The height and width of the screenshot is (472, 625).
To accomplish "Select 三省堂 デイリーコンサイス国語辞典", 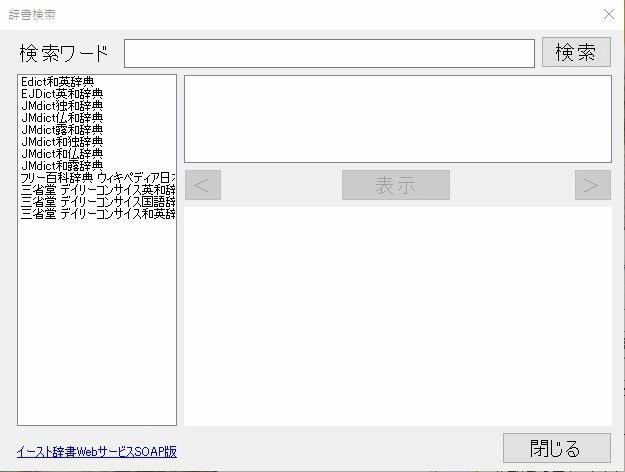I will (98, 201).
